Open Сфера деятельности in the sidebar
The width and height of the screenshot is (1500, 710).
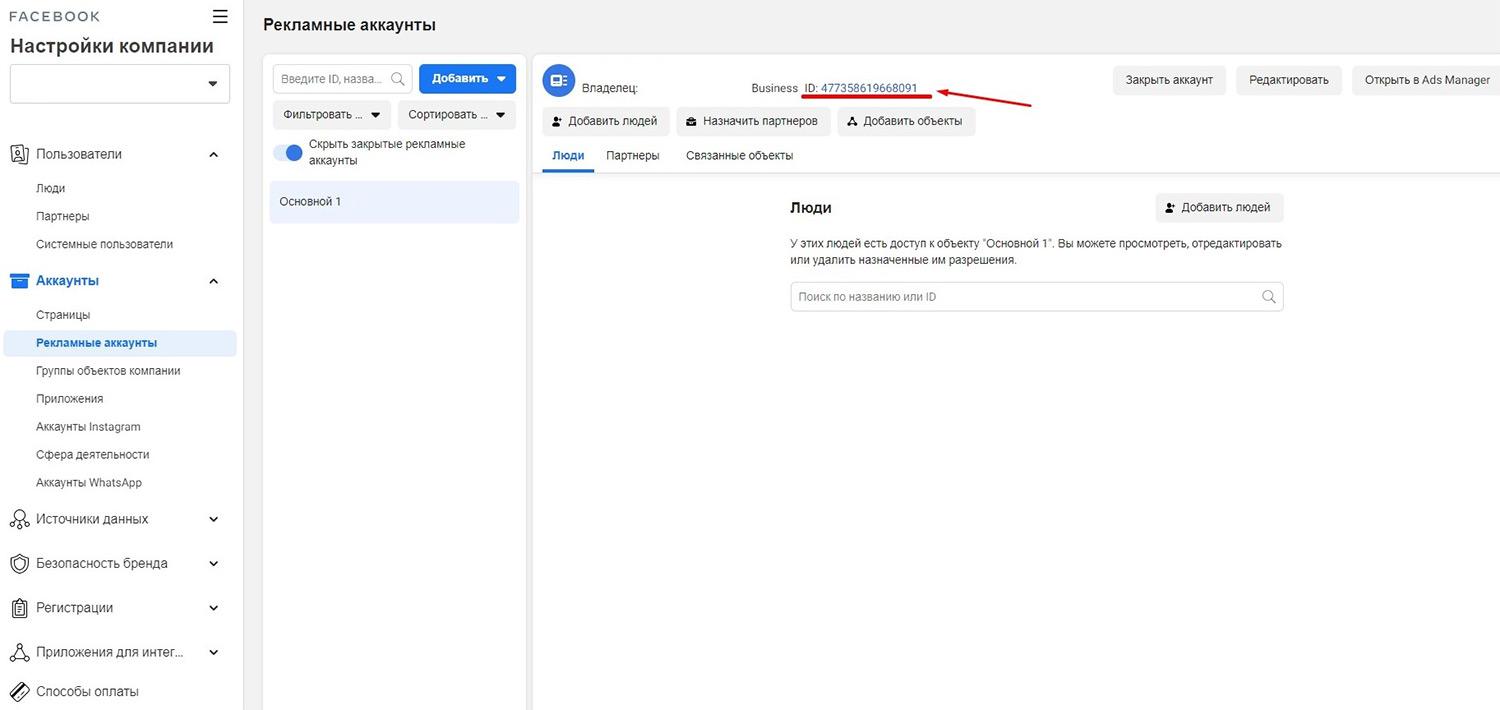(93, 454)
